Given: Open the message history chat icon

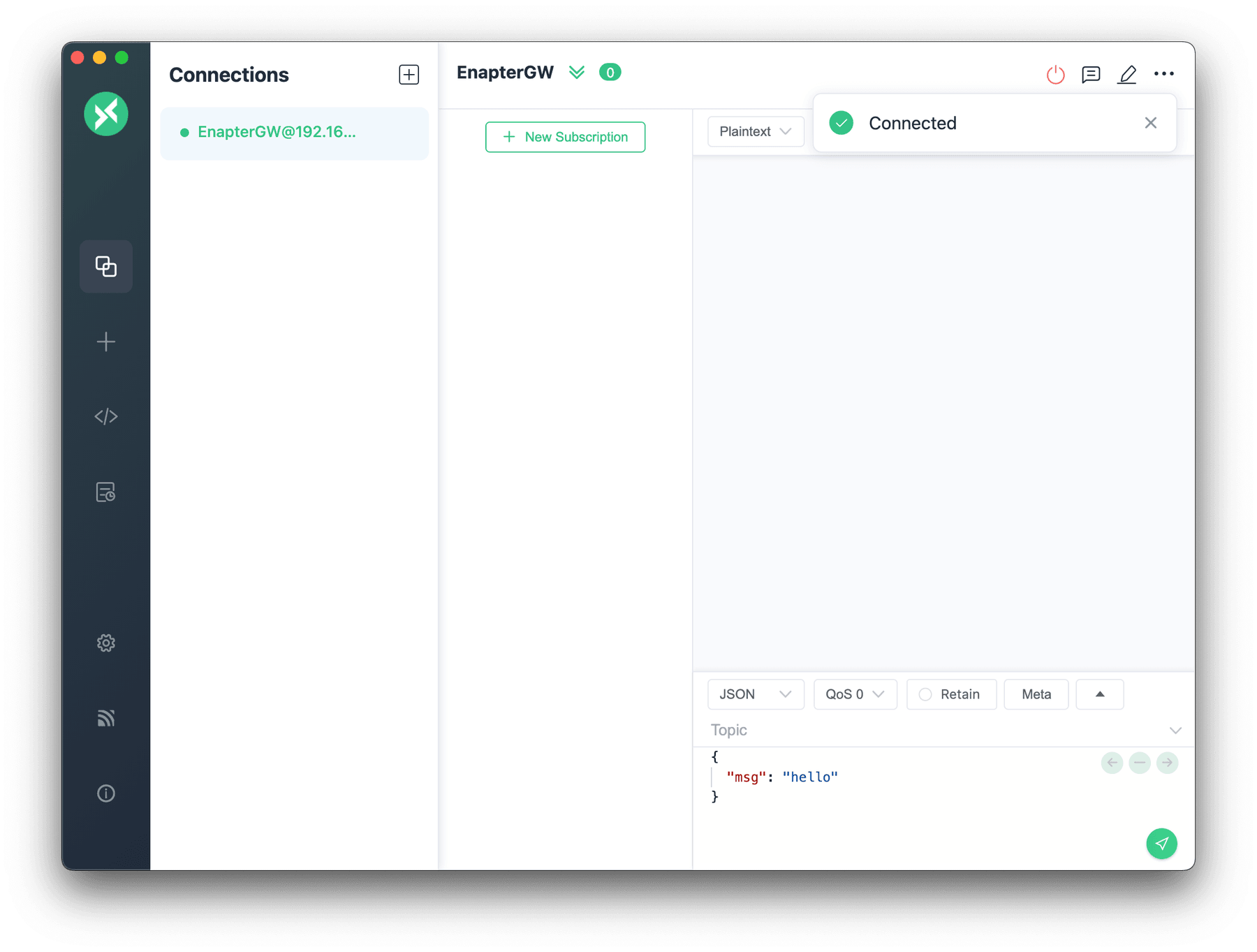Looking at the screenshot, I should [x=1090, y=75].
